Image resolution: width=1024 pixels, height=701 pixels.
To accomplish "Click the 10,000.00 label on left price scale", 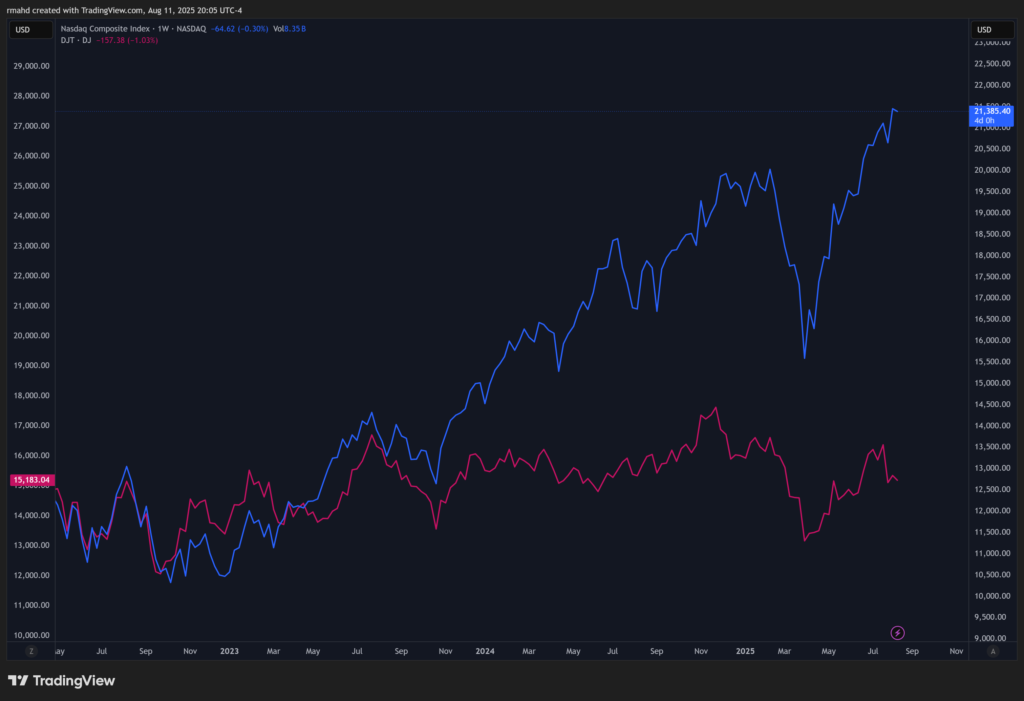I will pyautogui.click(x=31, y=635).
